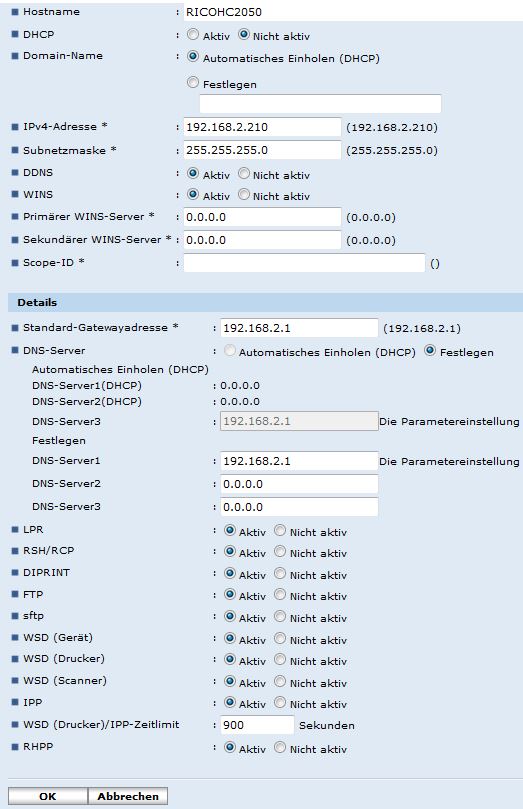The width and height of the screenshot is (523, 809).
Task: Click current IPv4 value (192.168.2.210) text
Action: point(391,127)
